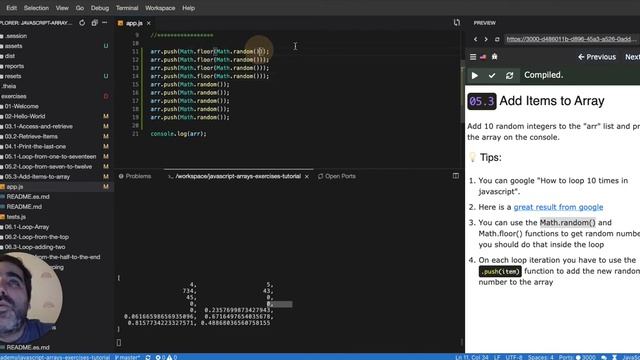640x360 pixels.
Task: Open the split editor icon at editor top right
Action: (457, 23)
